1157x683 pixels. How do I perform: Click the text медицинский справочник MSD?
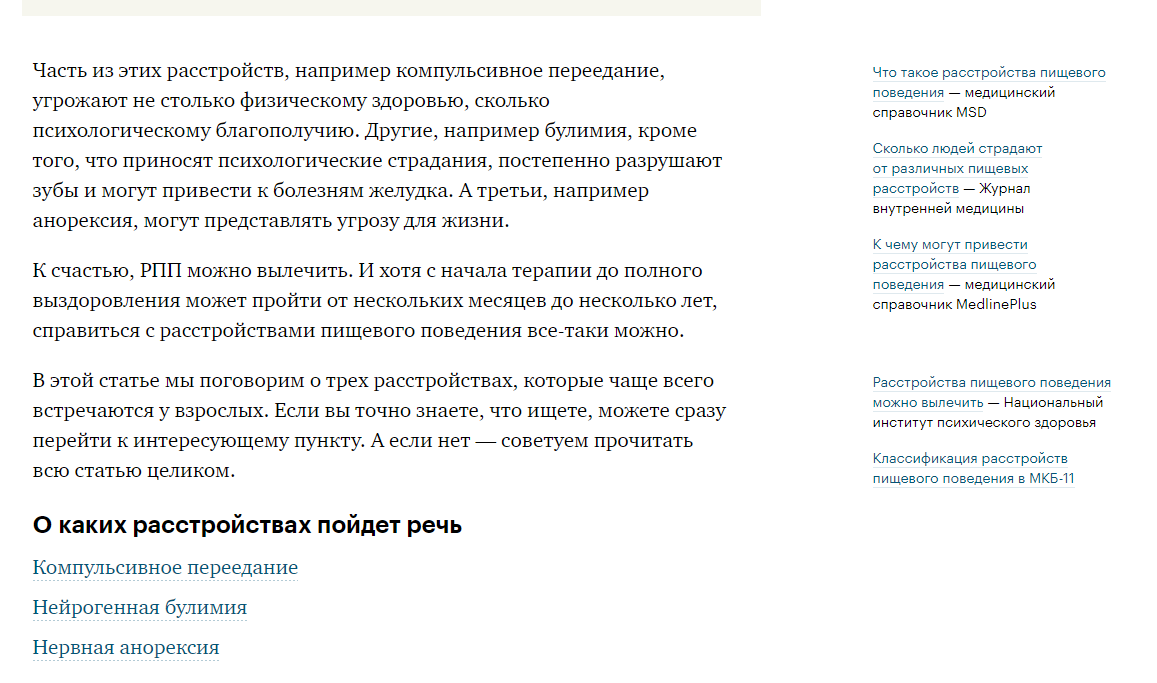click(x=964, y=103)
